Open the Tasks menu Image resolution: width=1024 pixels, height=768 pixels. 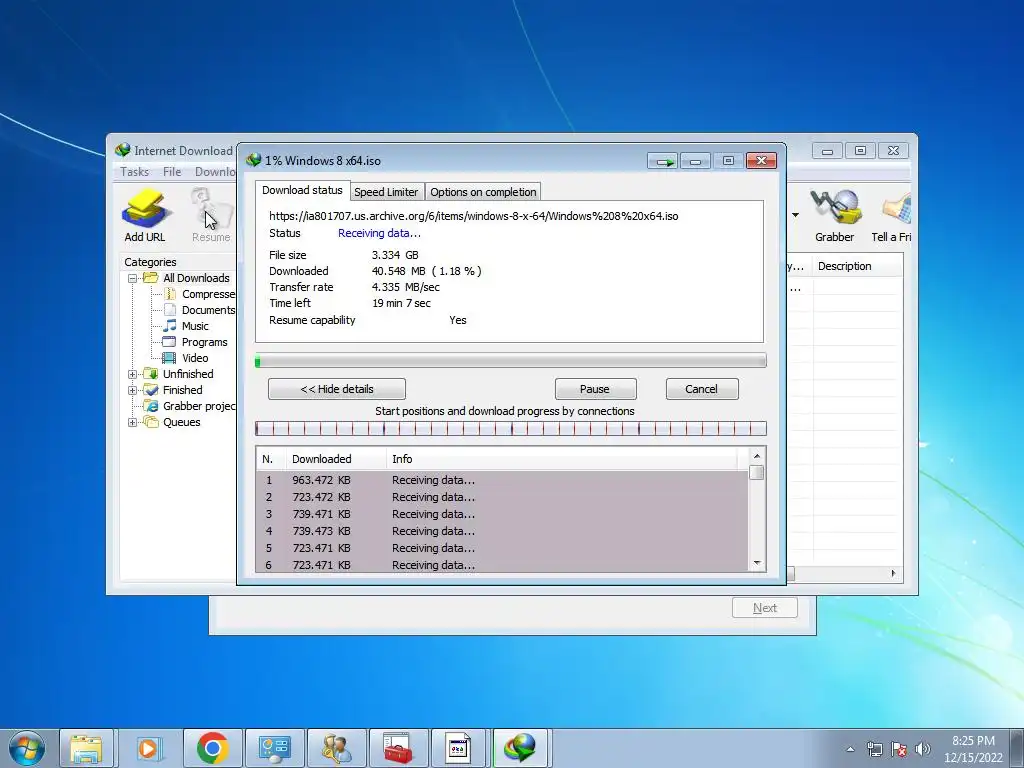point(135,172)
